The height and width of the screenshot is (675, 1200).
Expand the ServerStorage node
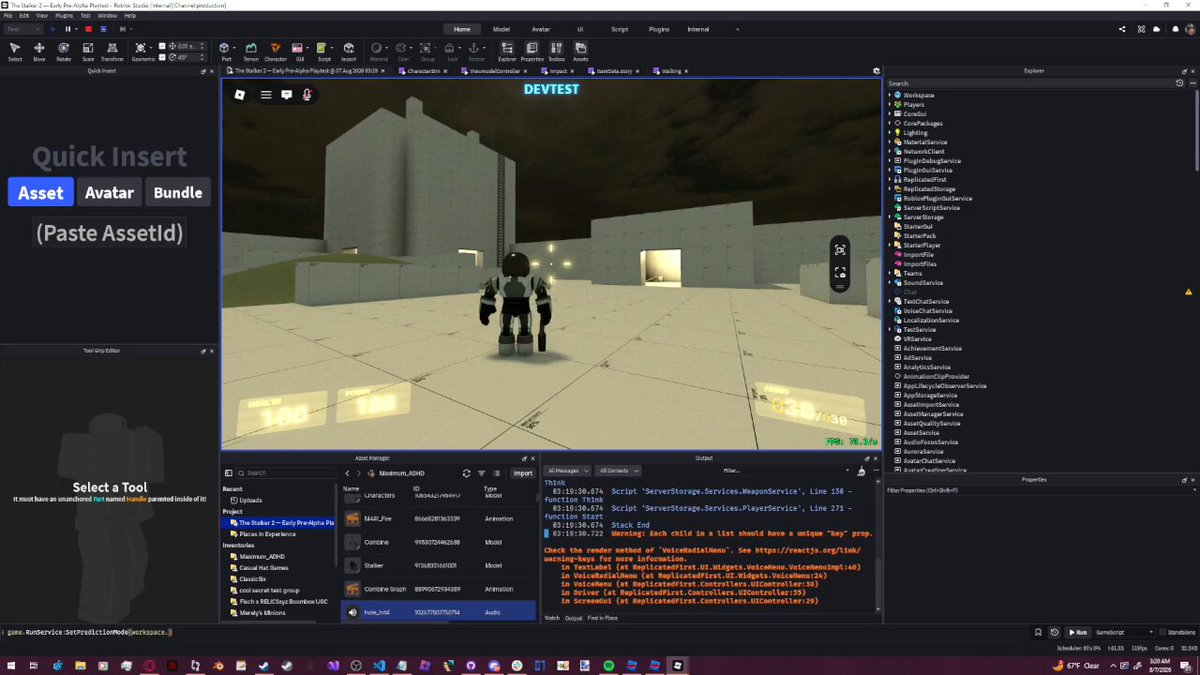click(x=889, y=217)
